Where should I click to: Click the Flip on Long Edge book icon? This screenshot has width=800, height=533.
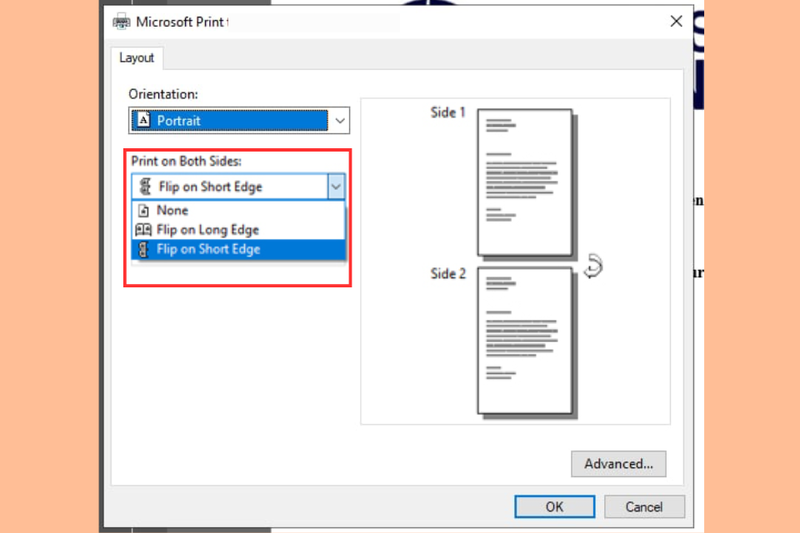pyautogui.click(x=143, y=230)
